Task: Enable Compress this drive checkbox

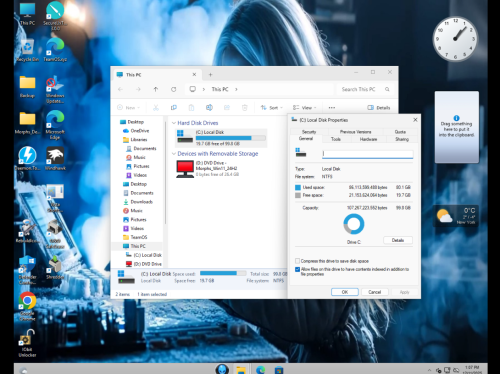Action: [x=297, y=261]
